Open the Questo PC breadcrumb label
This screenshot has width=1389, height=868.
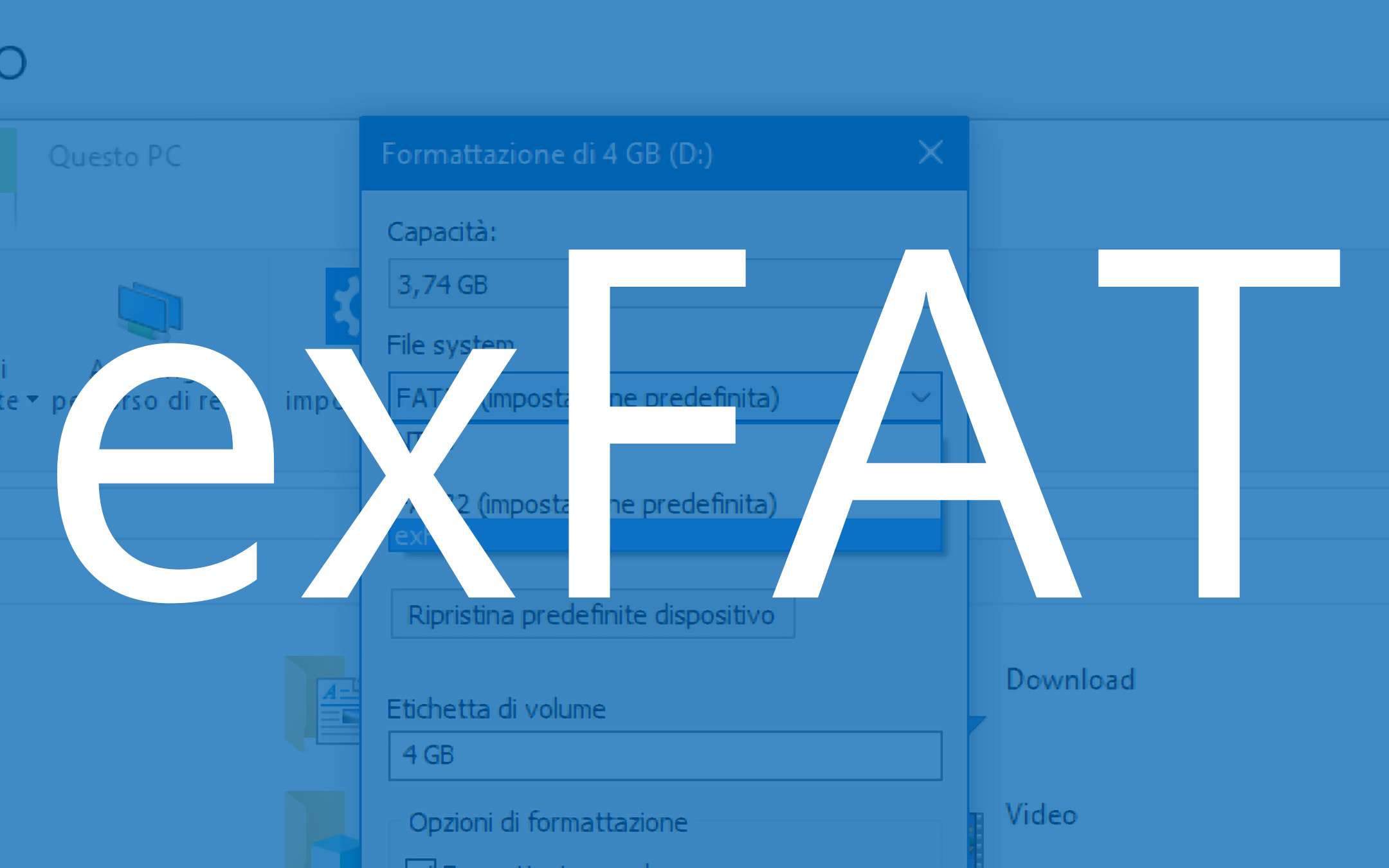pos(116,156)
